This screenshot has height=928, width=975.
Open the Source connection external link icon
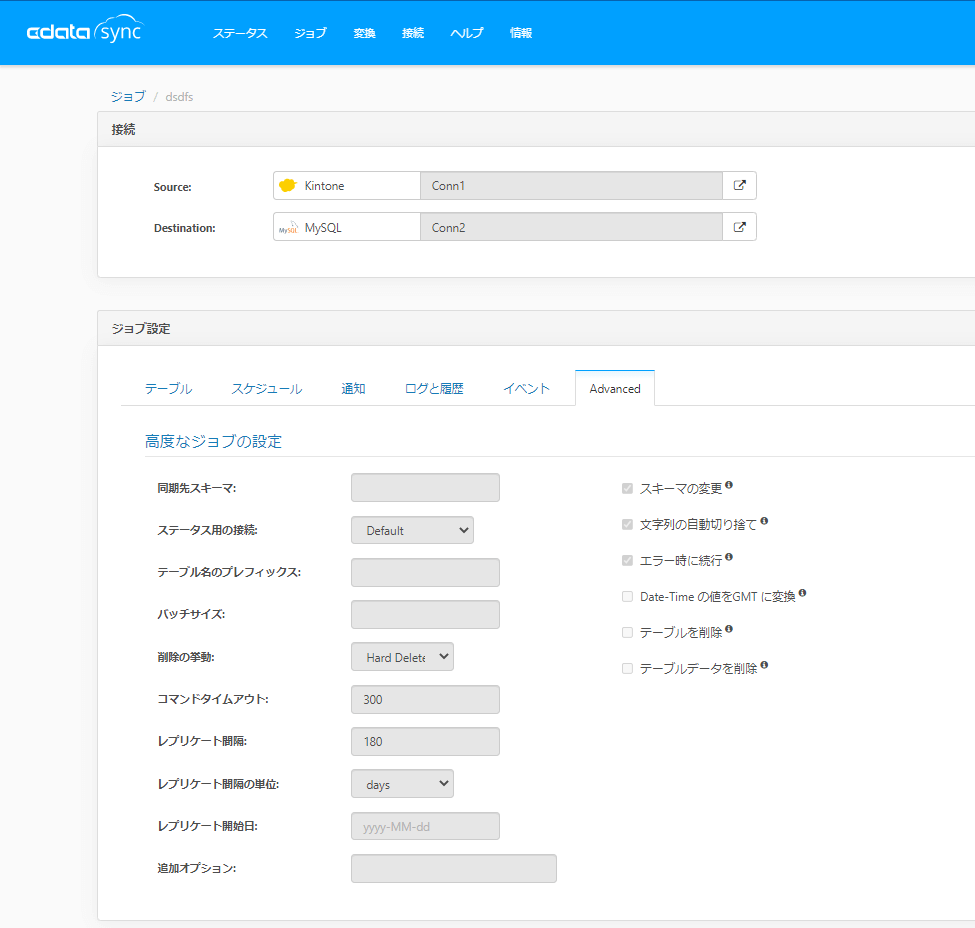[739, 185]
